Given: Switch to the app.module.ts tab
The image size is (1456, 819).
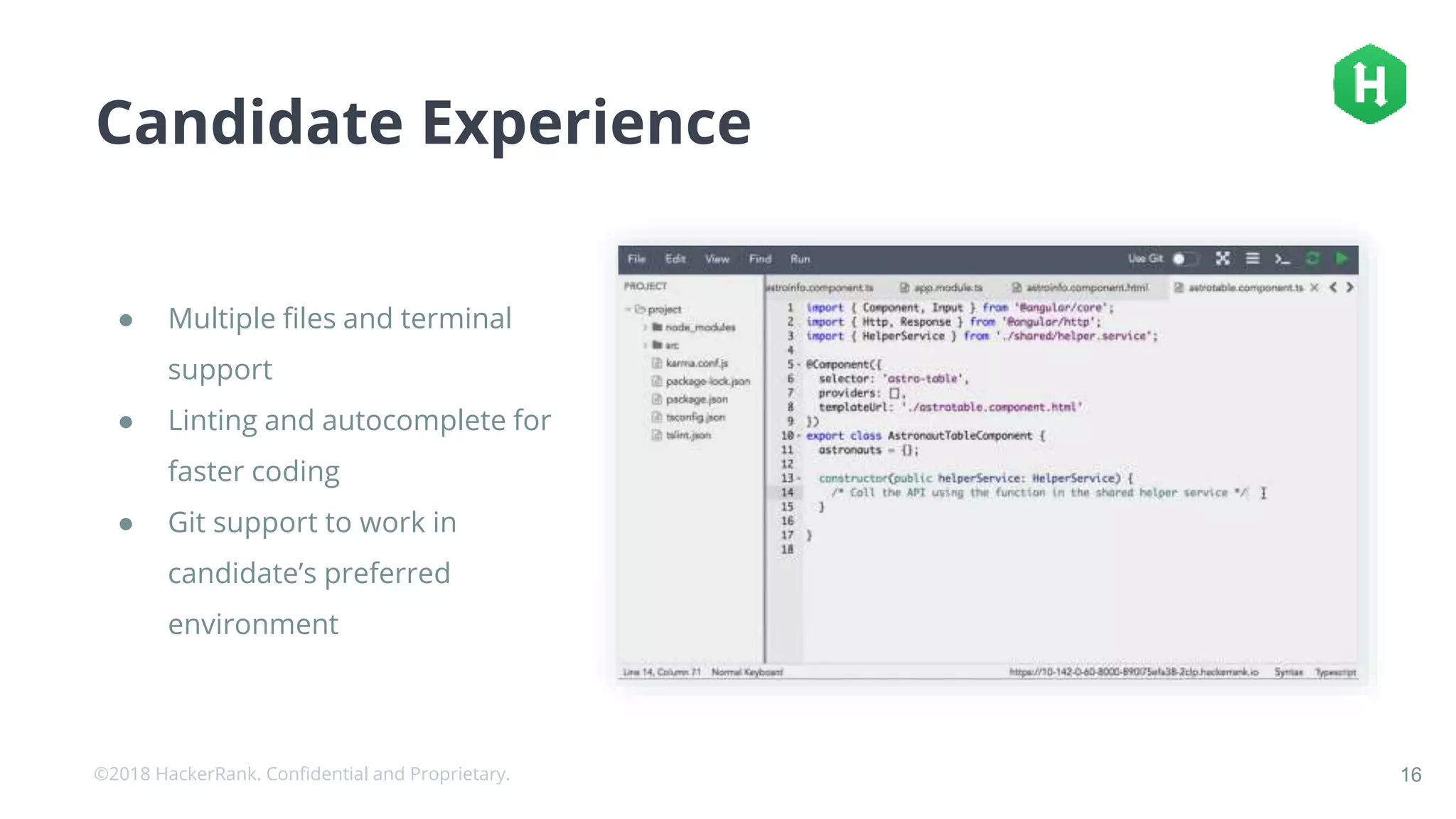Looking at the screenshot, I should click(x=947, y=287).
